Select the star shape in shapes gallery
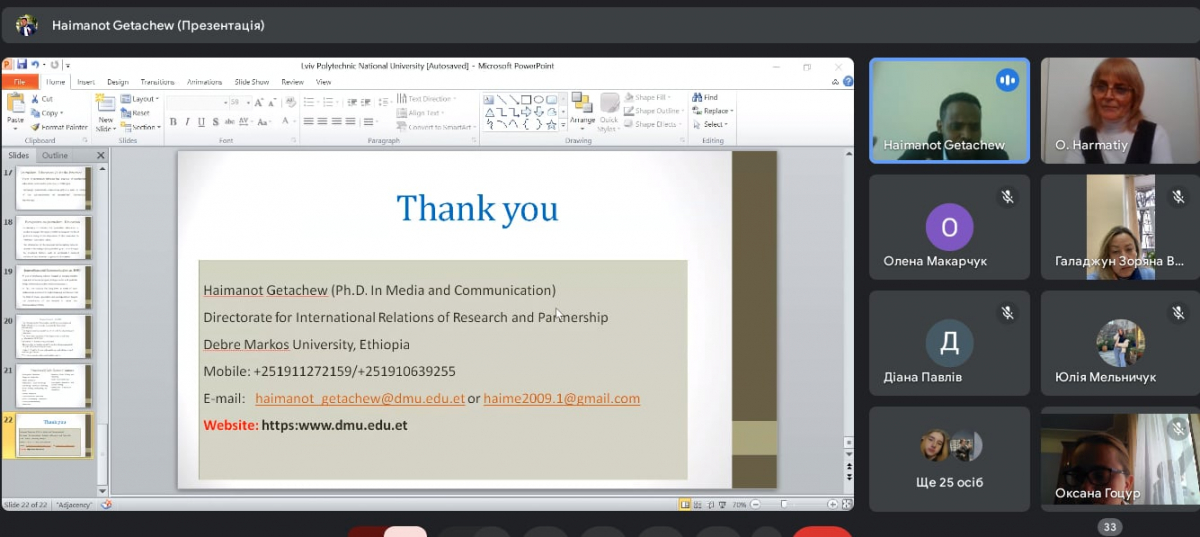Screen dimensions: 1200x537 coord(552,124)
